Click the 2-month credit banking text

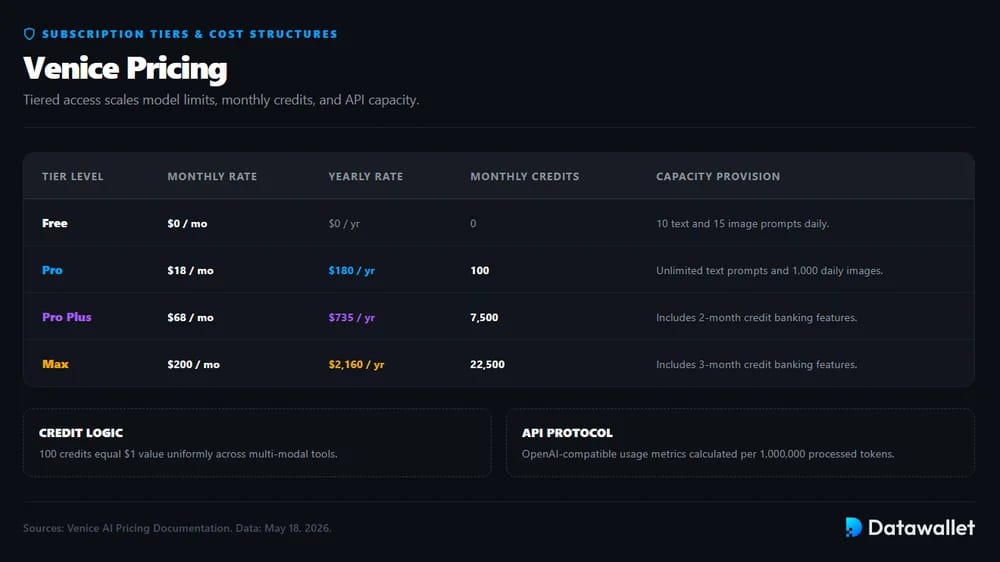[756, 318]
